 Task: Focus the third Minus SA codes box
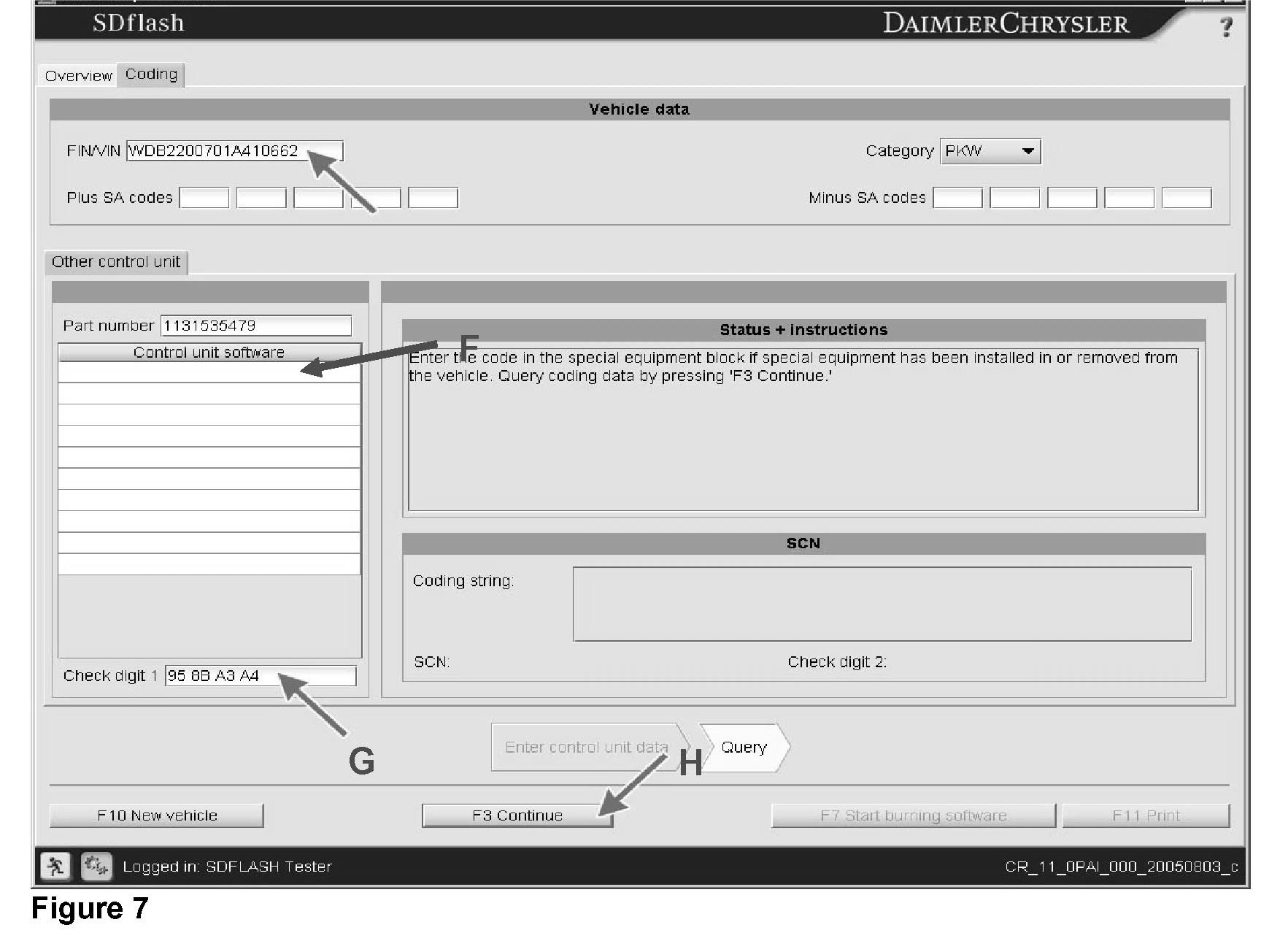[1072, 198]
